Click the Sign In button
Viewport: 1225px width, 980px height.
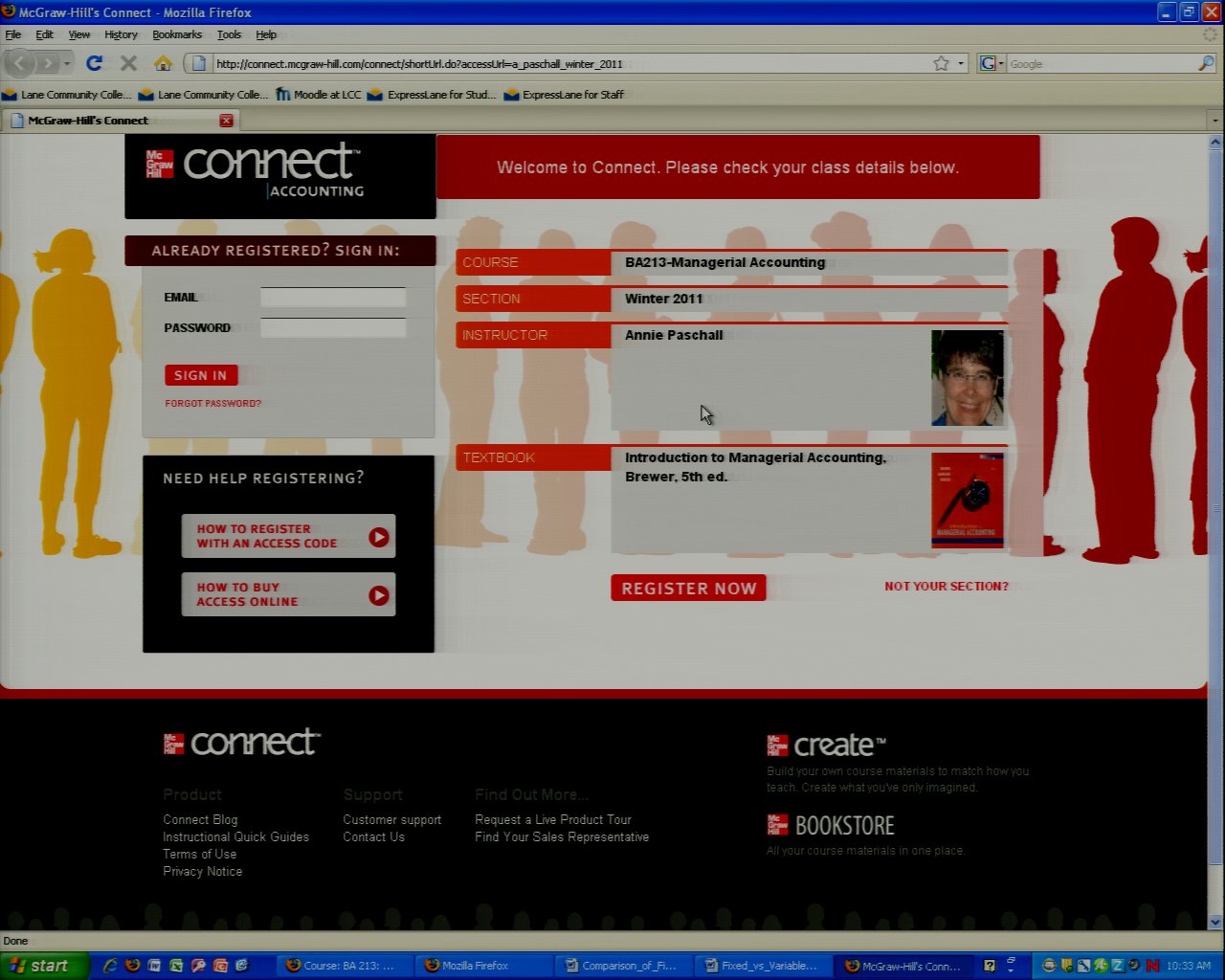coord(200,375)
